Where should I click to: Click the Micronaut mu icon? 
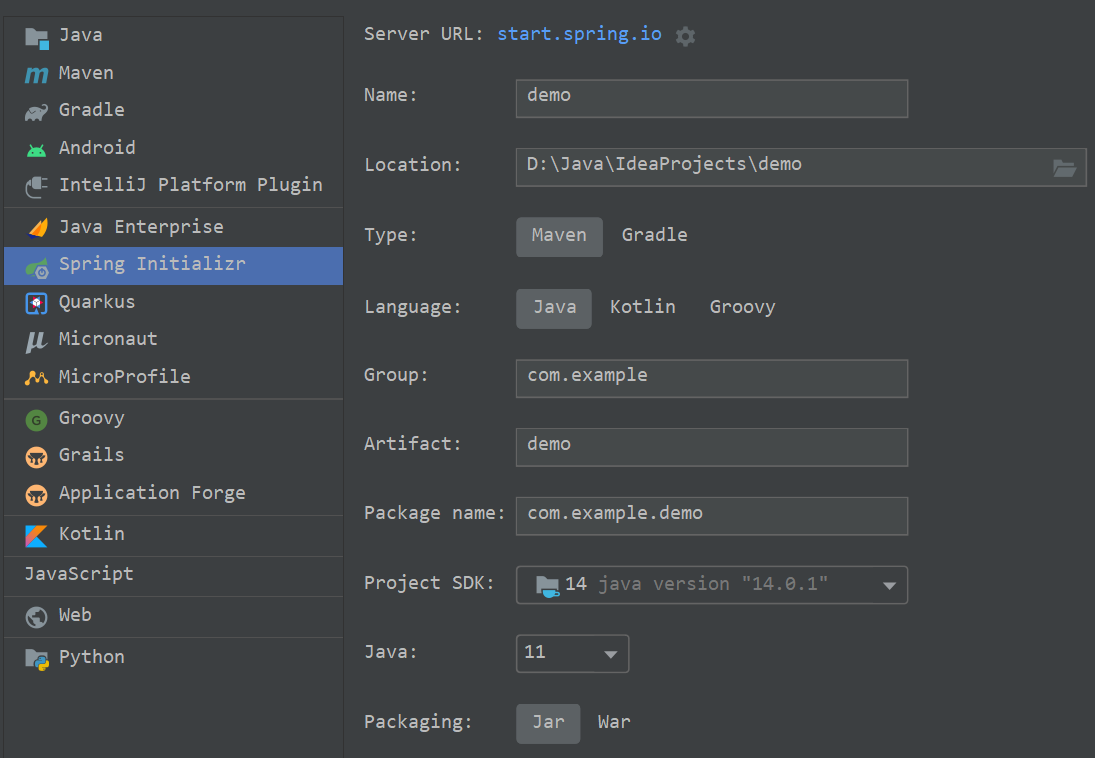click(x=36, y=341)
